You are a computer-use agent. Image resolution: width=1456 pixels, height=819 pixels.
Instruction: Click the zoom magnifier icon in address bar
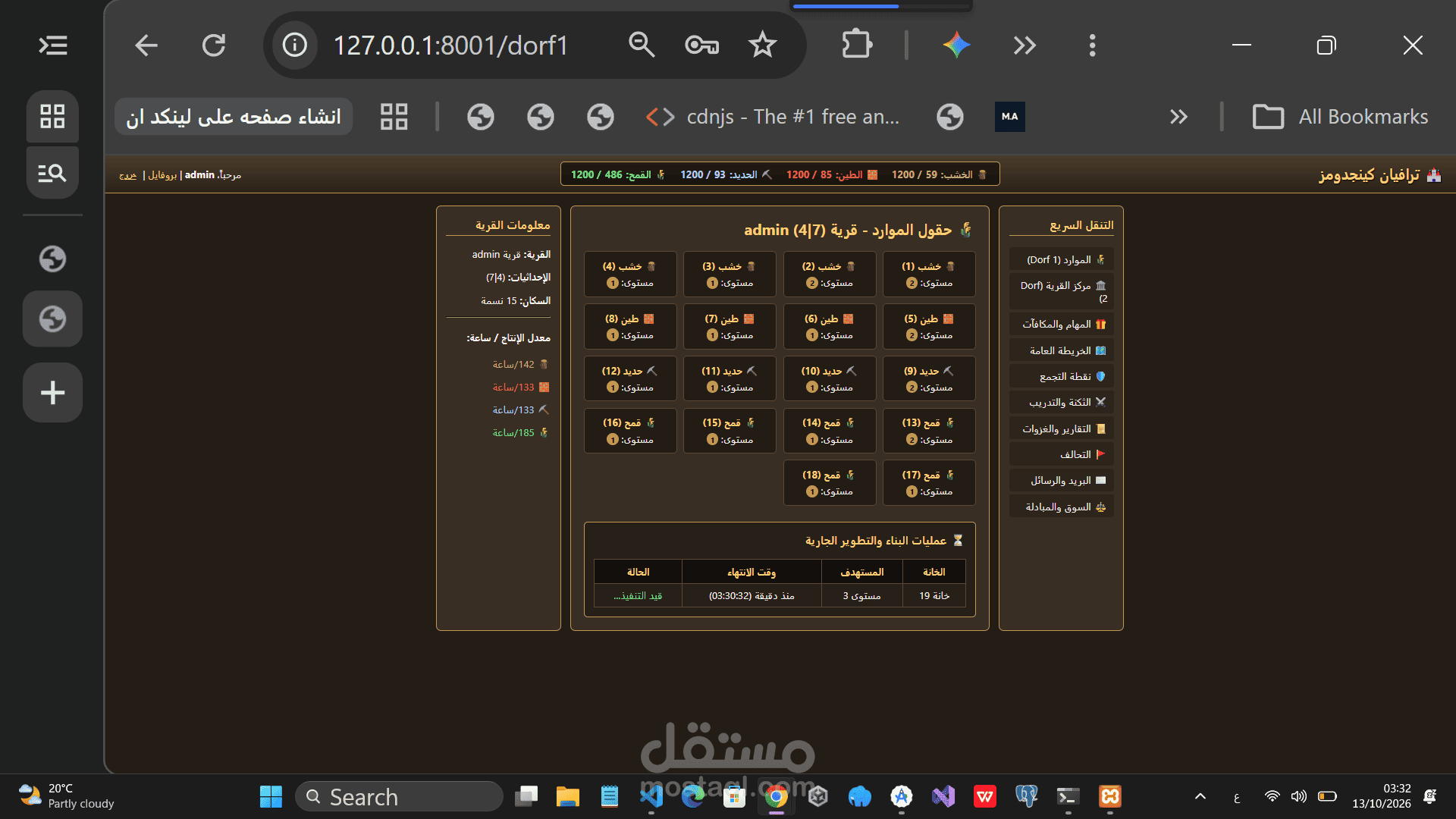pos(642,45)
